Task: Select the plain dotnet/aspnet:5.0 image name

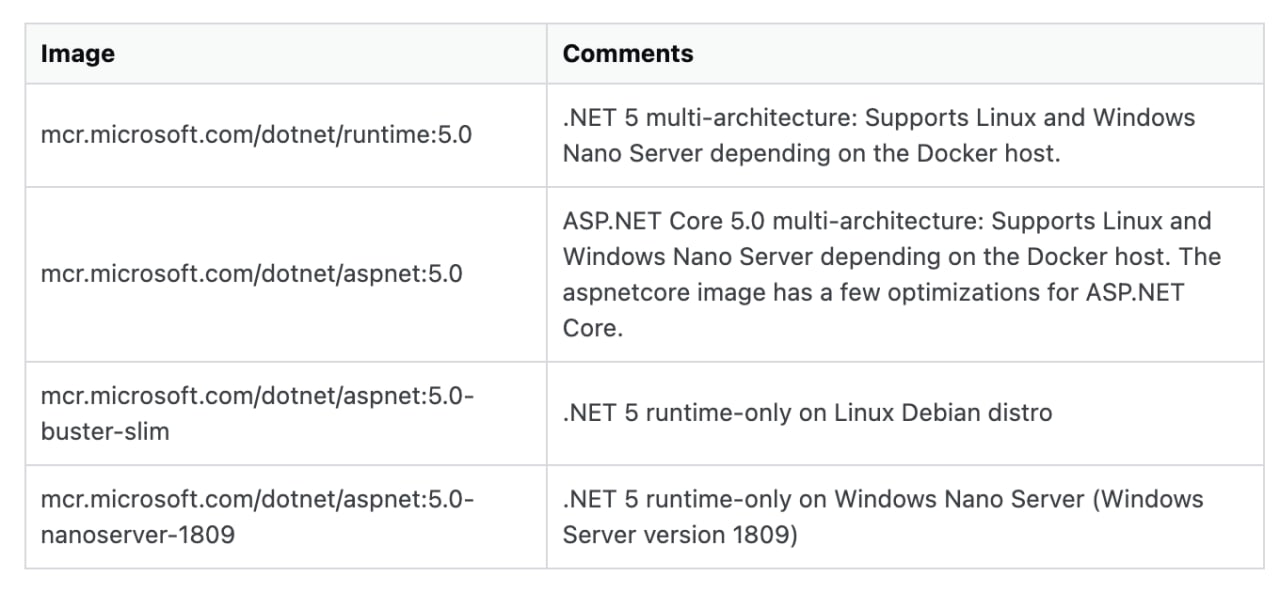Action: (x=251, y=273)
